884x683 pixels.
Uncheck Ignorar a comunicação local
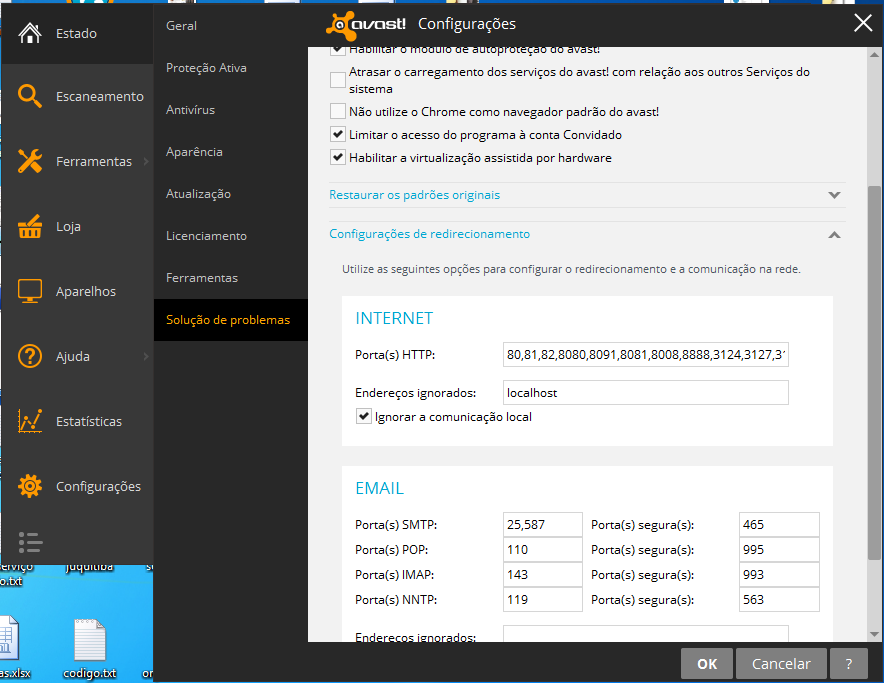click(364, 416)
